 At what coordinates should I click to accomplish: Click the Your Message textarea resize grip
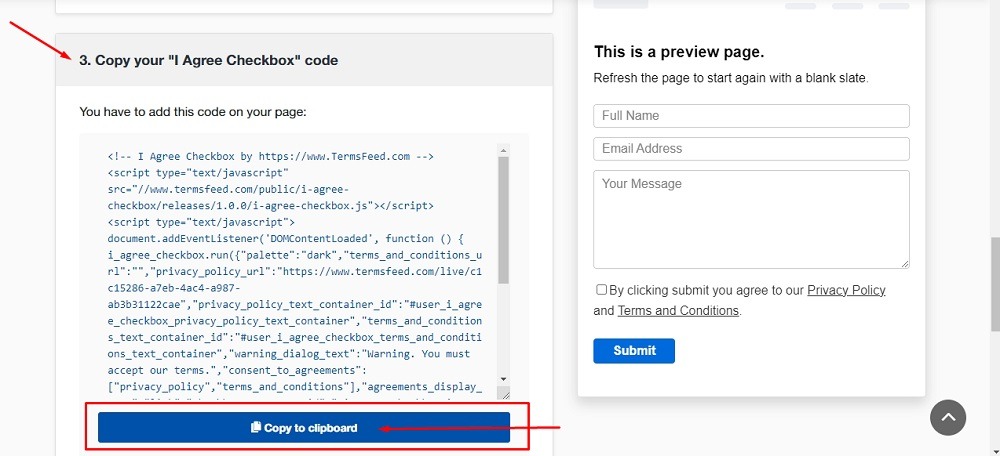coord(905,264)
